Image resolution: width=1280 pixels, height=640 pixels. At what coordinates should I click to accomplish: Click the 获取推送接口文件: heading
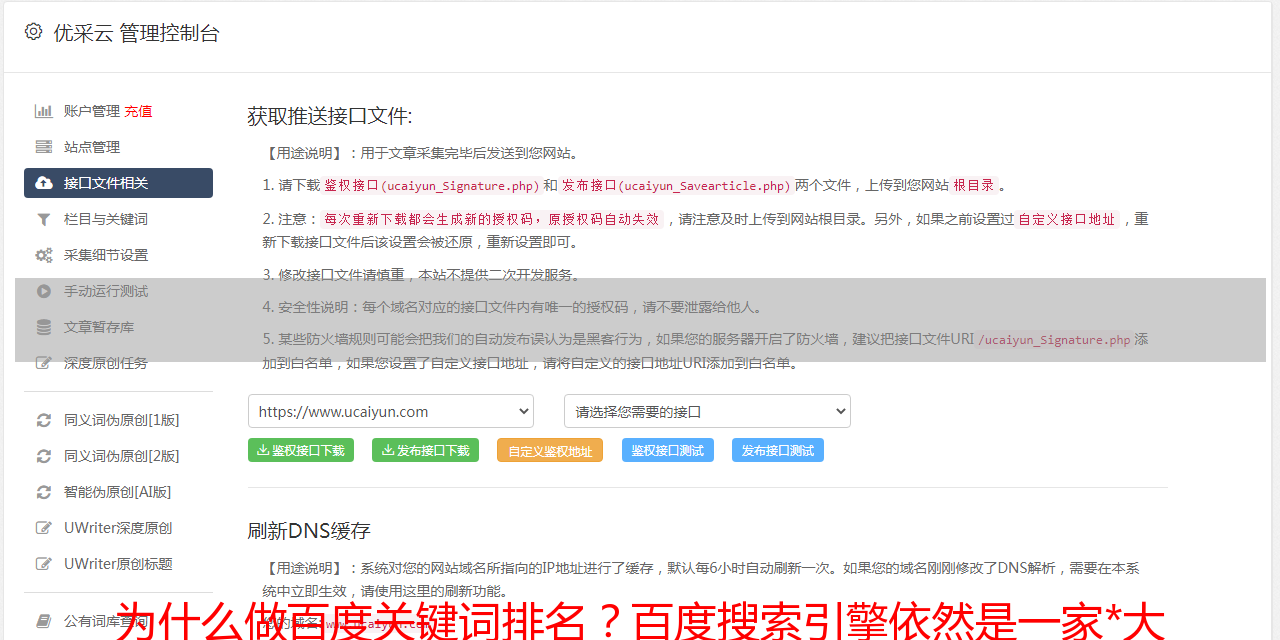click(x=330, y=116)
